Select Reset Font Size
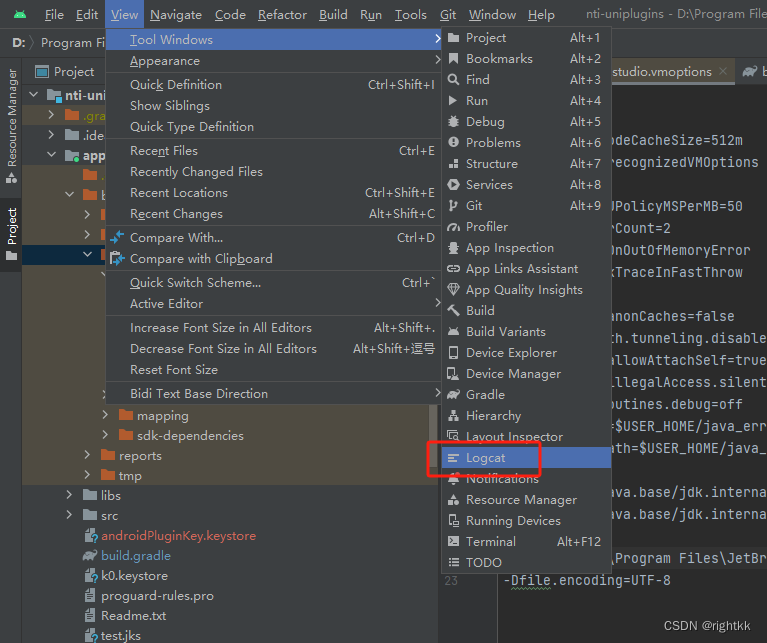Image resolution: width=767 pixels, height=643 pixels. tap(273, 370)
